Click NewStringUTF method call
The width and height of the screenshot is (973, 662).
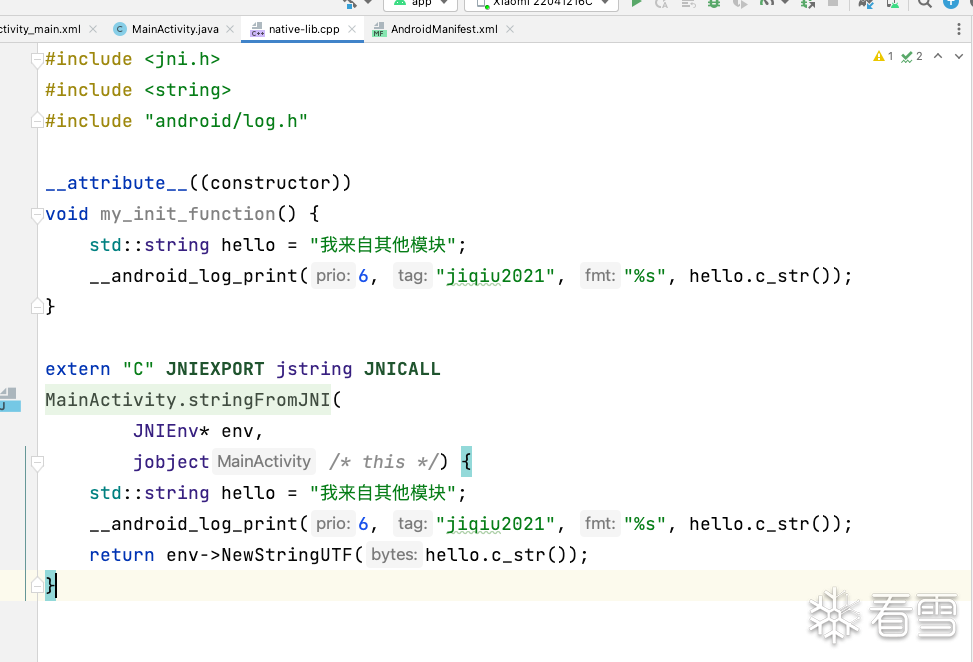coord(287,555)
